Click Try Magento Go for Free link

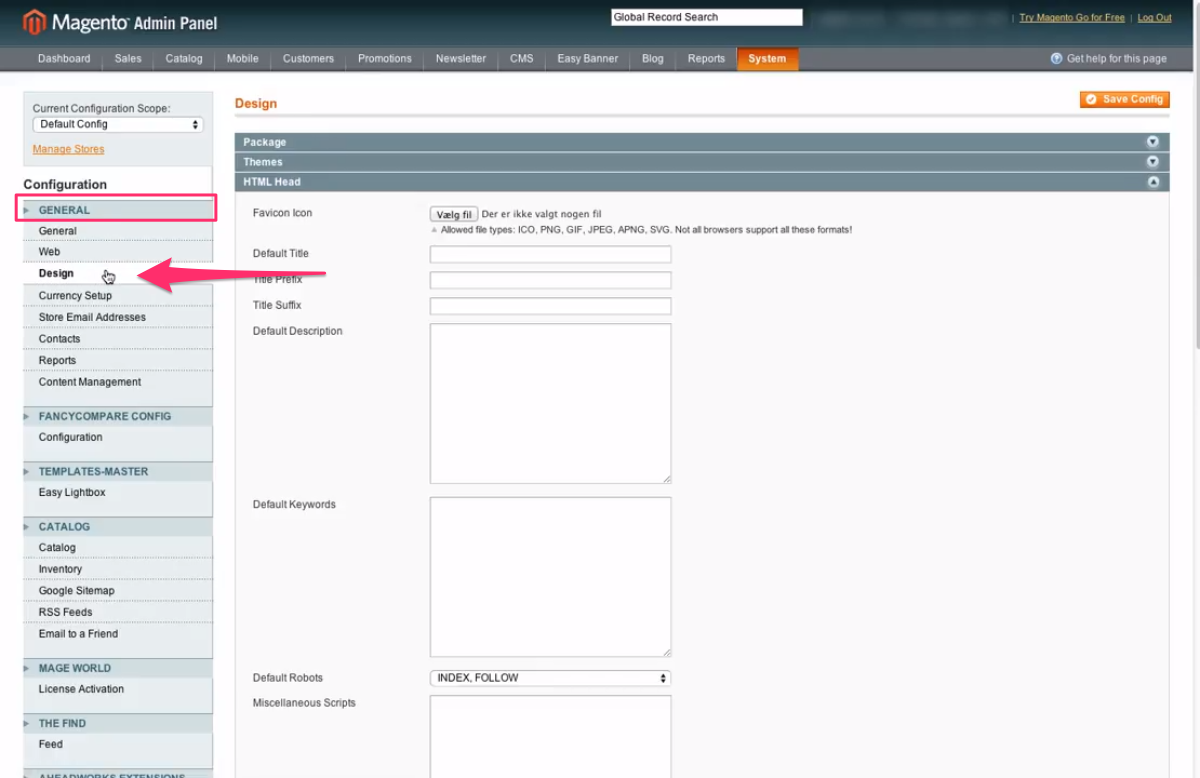coord(1072,18)
